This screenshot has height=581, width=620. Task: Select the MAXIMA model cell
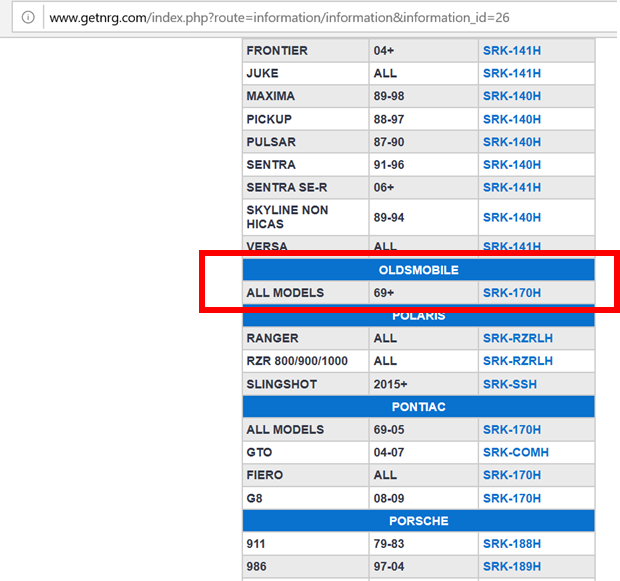(x=306, y=96)
